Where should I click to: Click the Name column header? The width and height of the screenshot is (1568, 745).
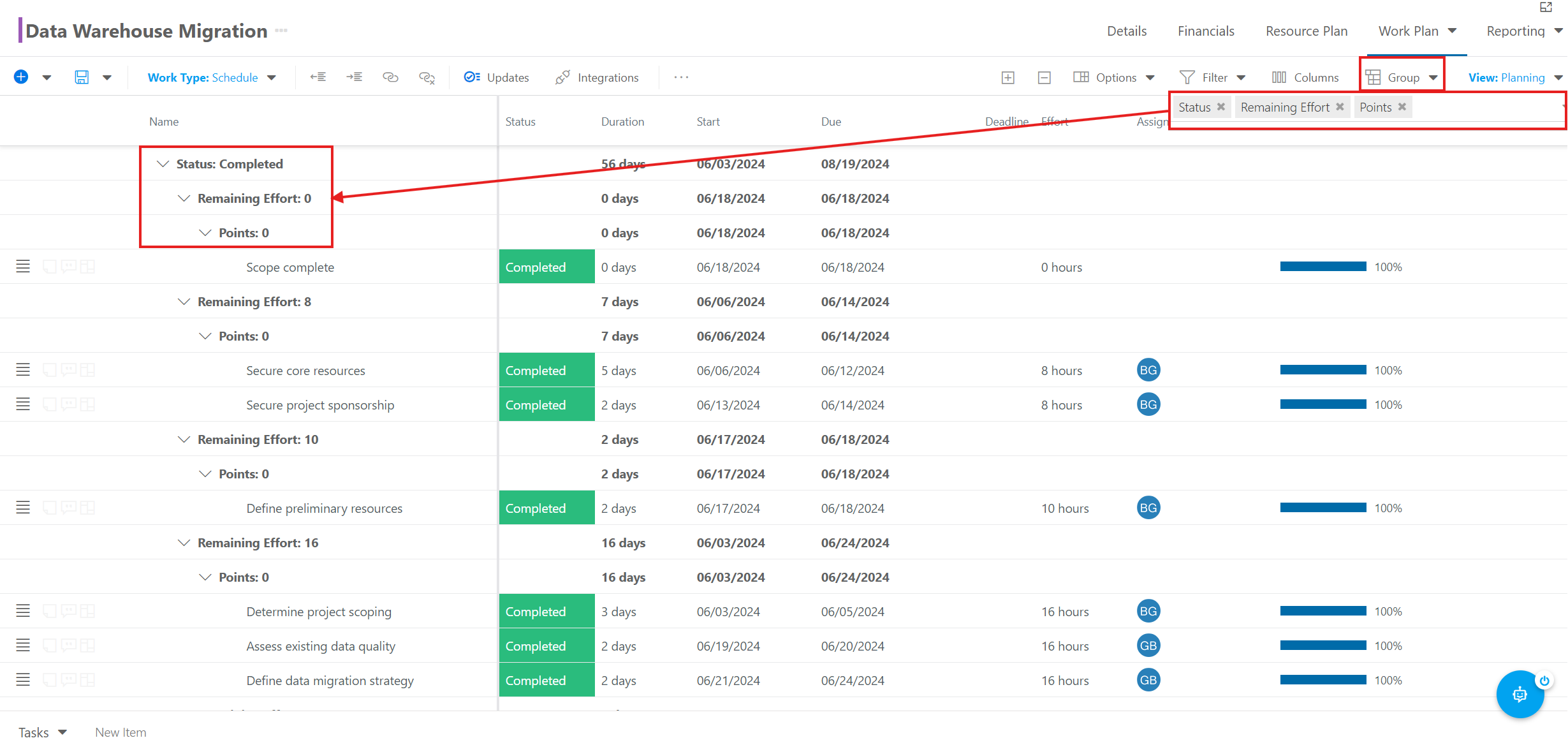click(x=164, y=121)
